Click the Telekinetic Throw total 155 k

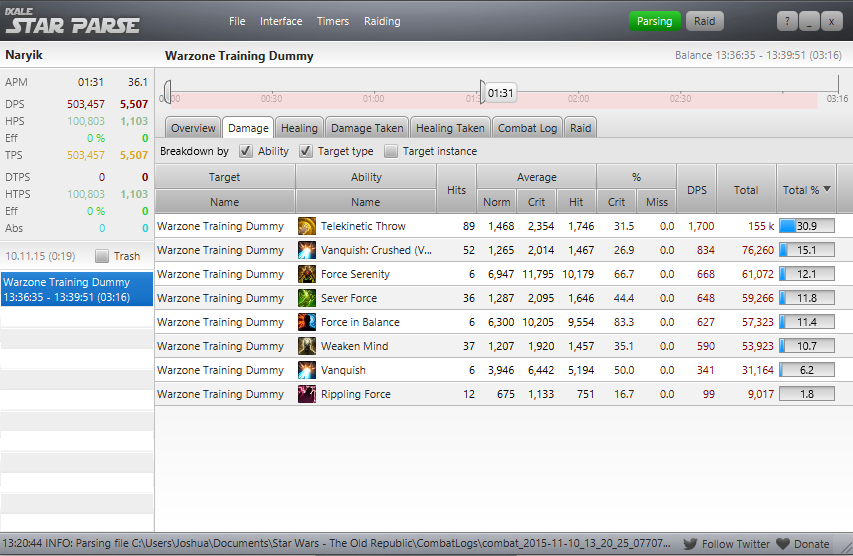point(761,226)
